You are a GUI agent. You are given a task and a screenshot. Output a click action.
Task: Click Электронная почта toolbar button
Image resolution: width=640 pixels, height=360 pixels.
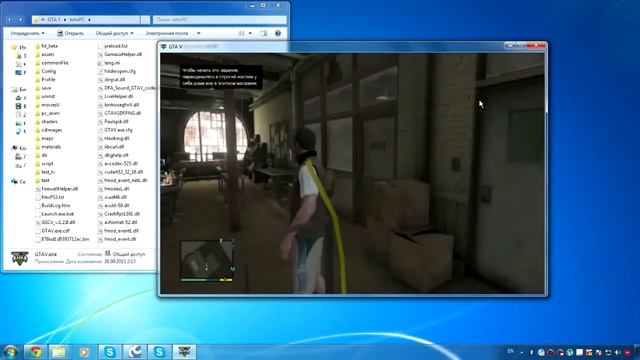167,33
